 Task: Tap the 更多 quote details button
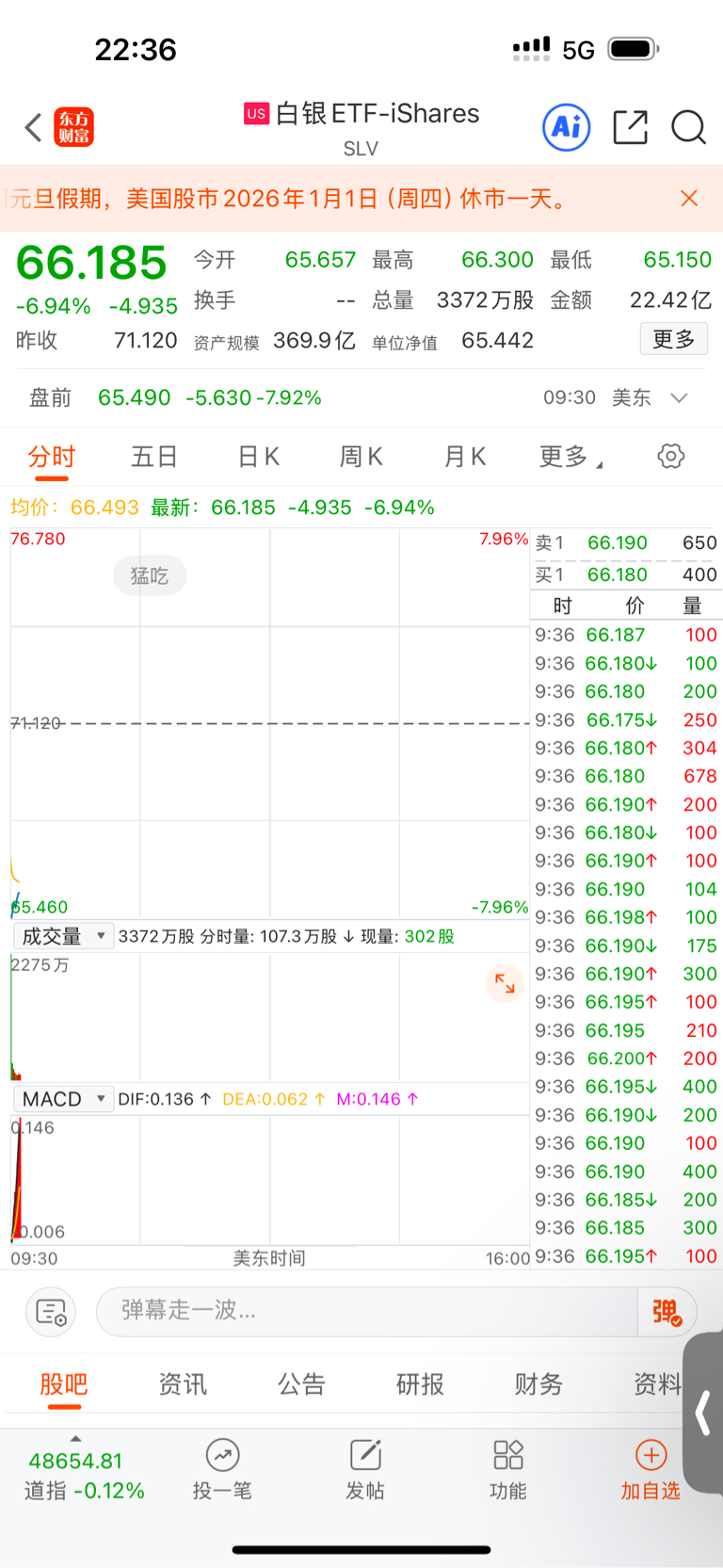click(674, 339)
